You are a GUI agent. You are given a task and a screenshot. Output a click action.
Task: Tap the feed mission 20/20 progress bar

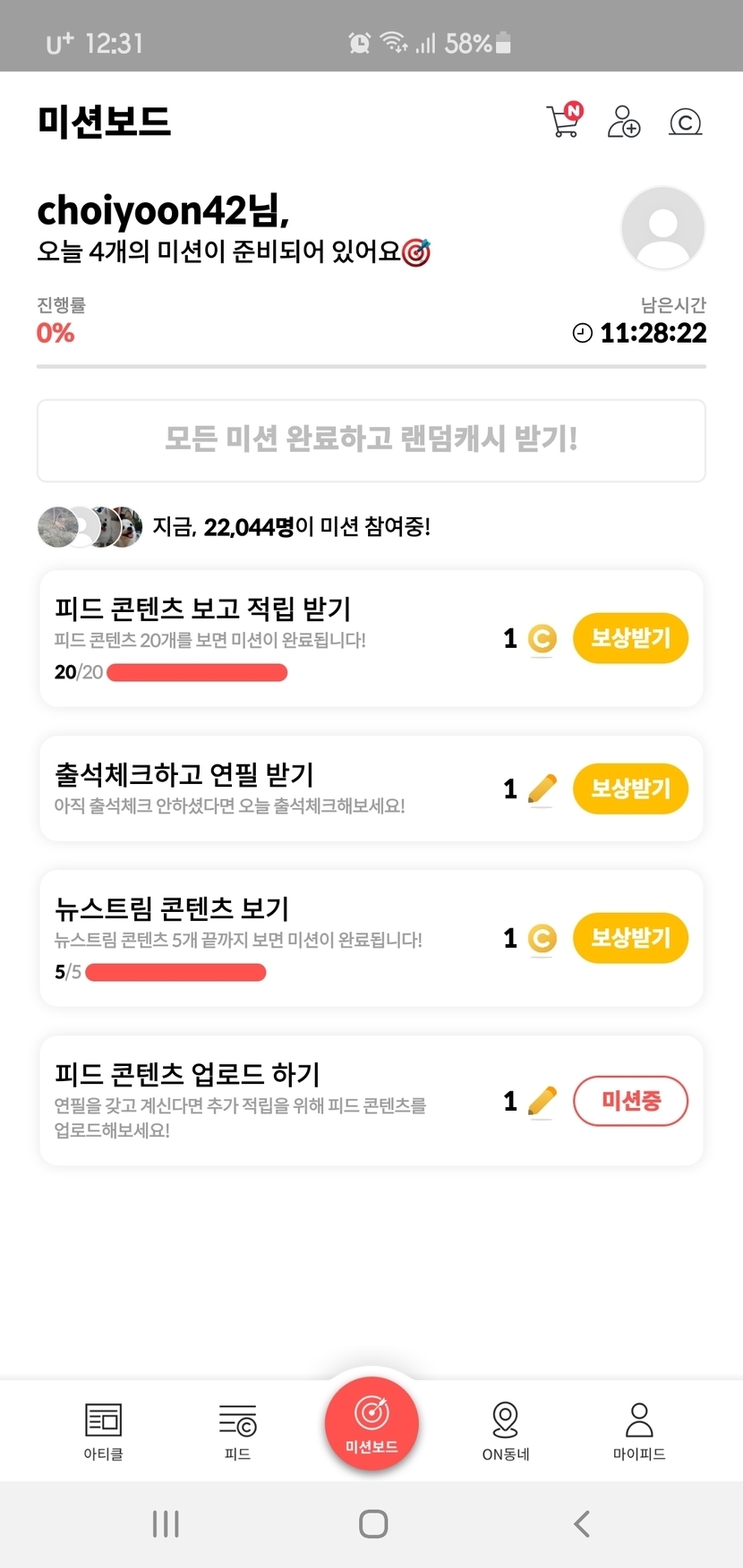(x=197, y=672)
